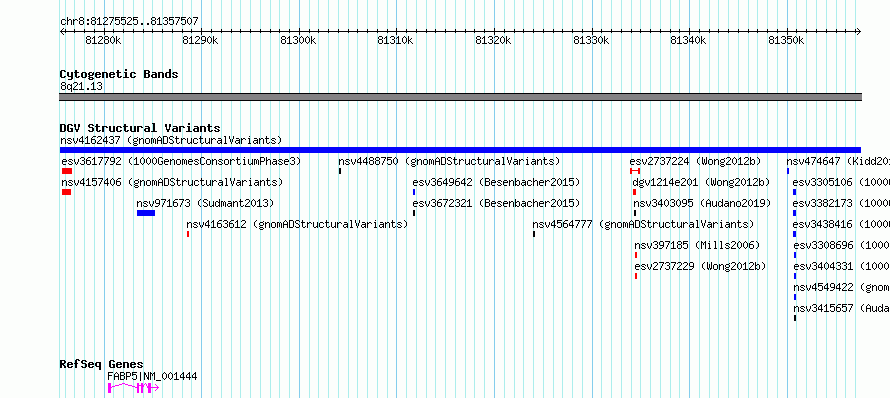Click the 81280k ruler tick label

[103, 41]
